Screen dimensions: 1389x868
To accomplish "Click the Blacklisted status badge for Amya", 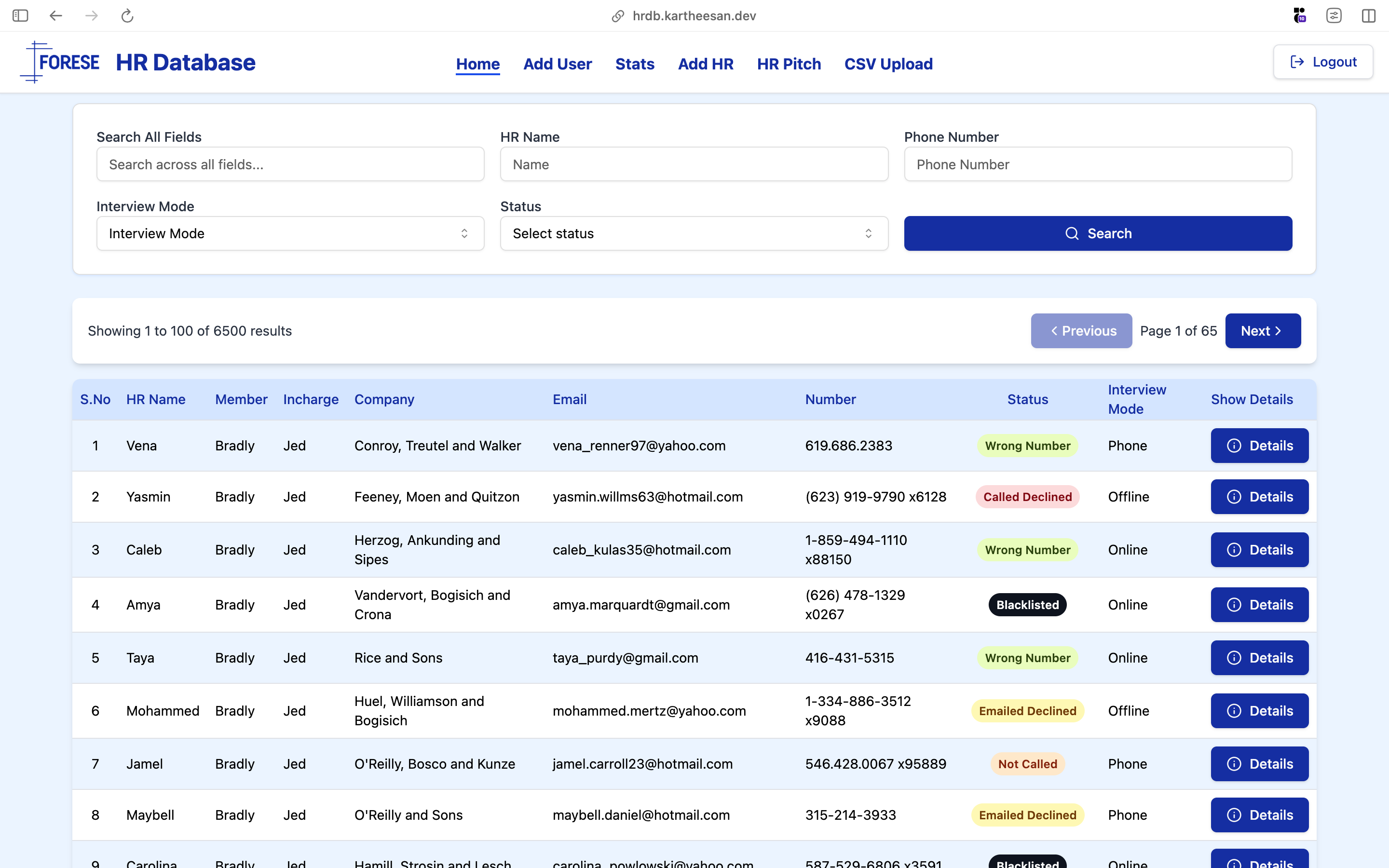I will click(1027, 605).
